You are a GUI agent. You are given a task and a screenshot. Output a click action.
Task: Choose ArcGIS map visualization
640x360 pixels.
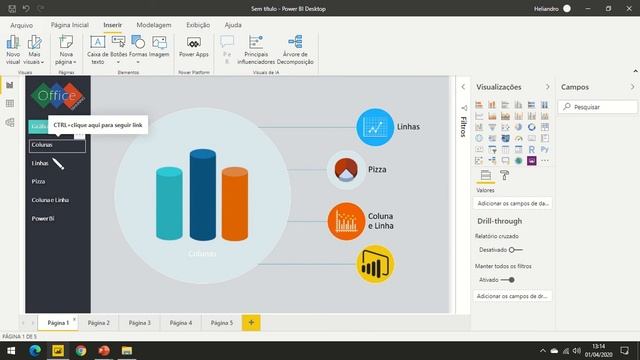tap(518, 161)
